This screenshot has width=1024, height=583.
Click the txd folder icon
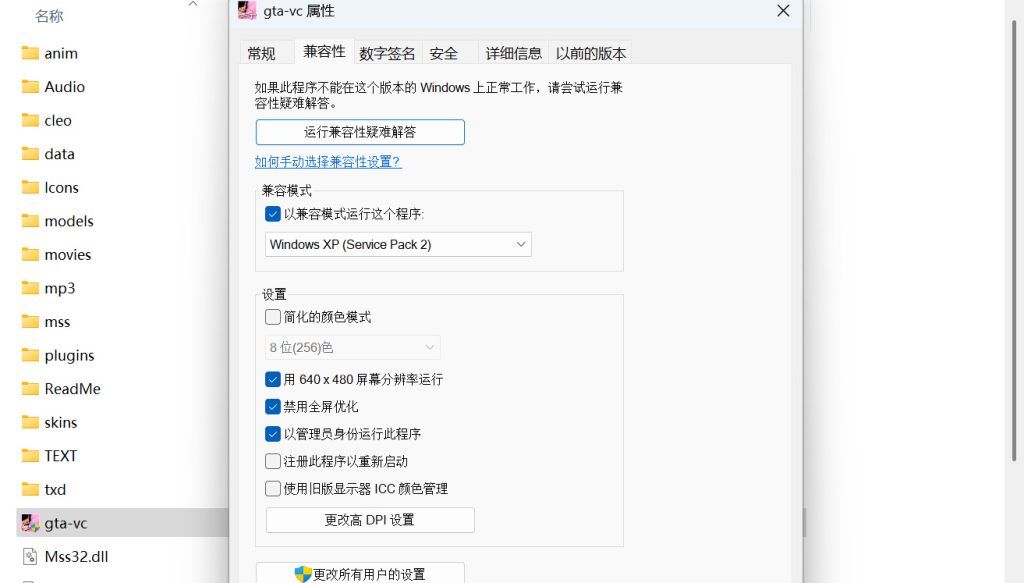pos(30,489)
